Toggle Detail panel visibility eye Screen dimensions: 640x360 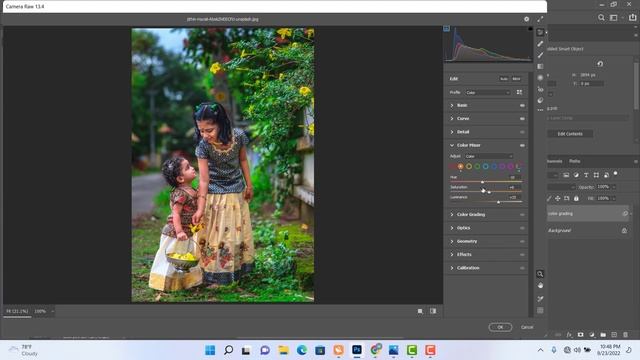522,132
